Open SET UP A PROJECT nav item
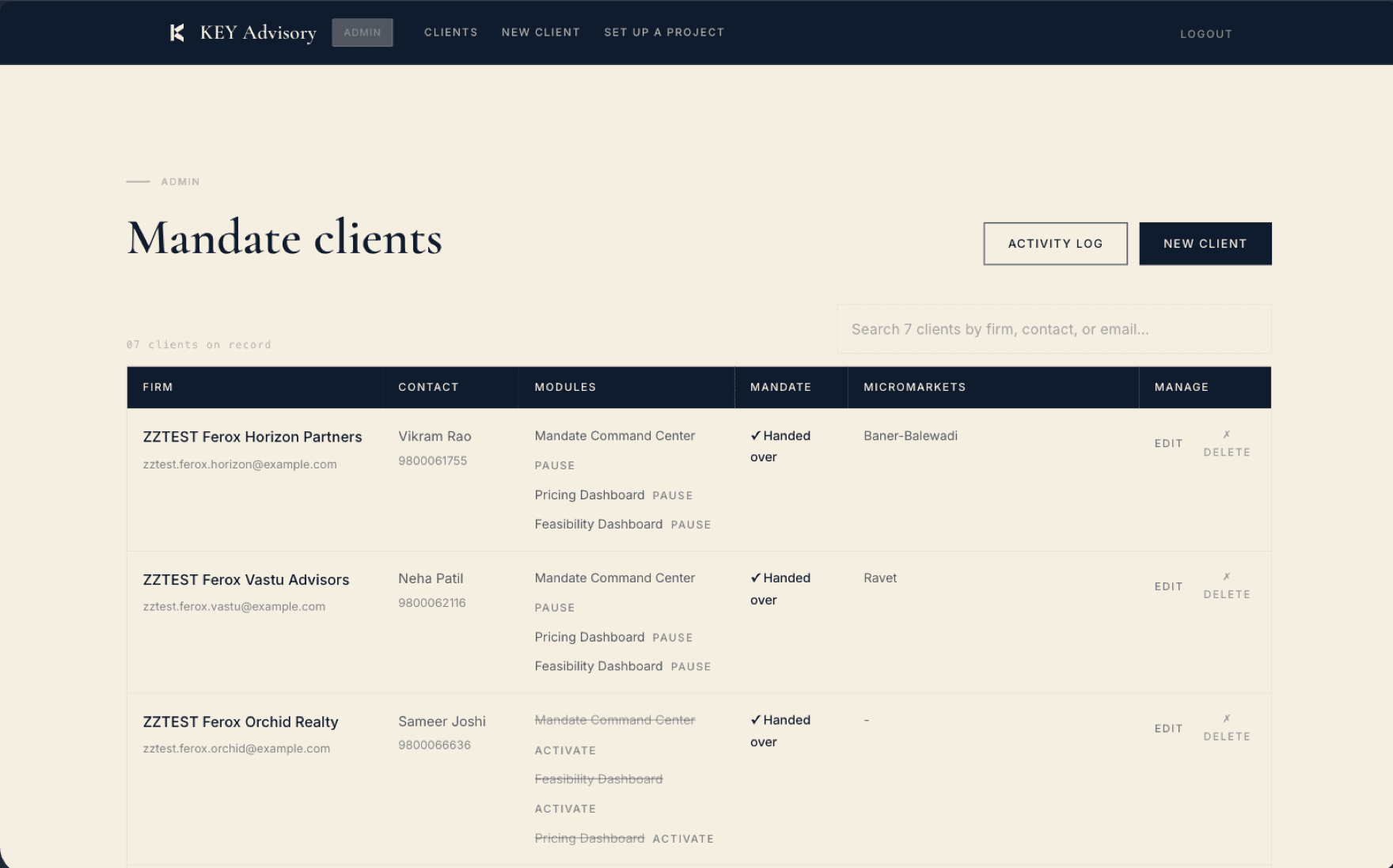 pyautogui.click(x=664, y=32)
